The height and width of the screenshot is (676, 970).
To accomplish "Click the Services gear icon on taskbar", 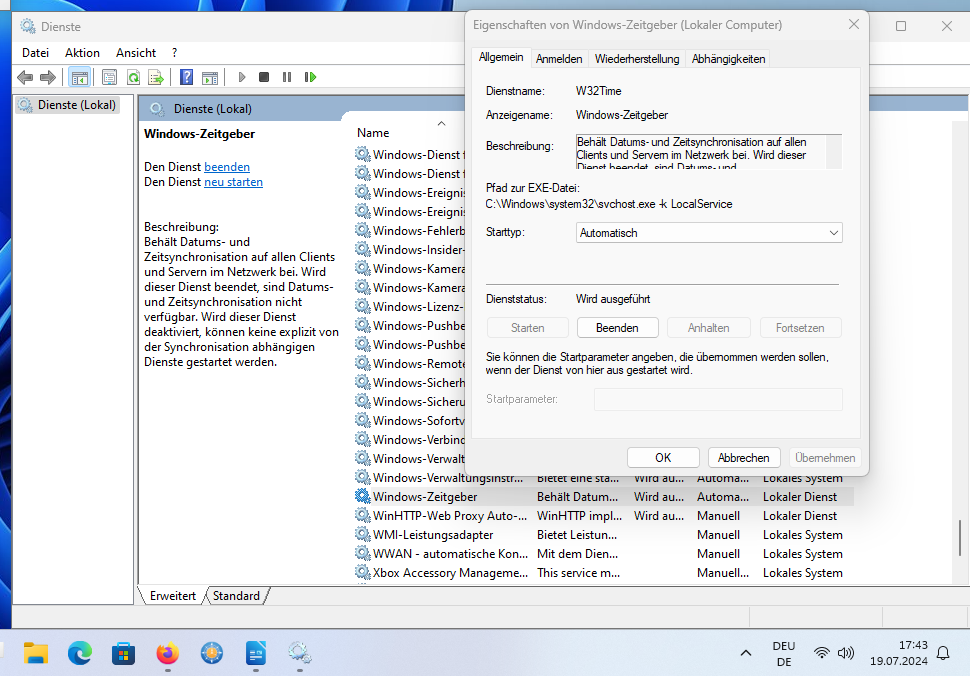I will pos(299,653).
